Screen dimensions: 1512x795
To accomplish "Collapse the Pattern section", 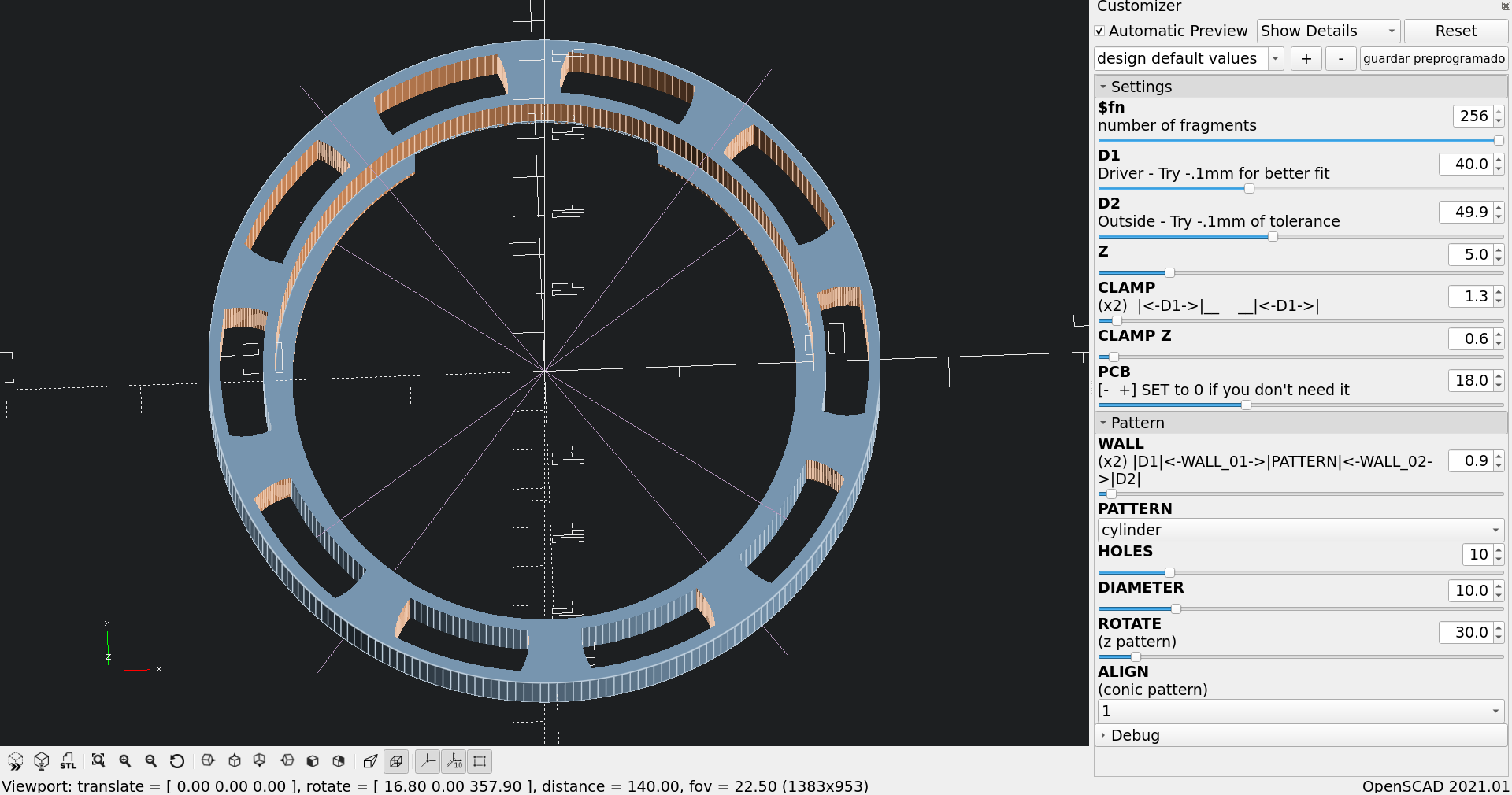I will (x=1301, y=423).
